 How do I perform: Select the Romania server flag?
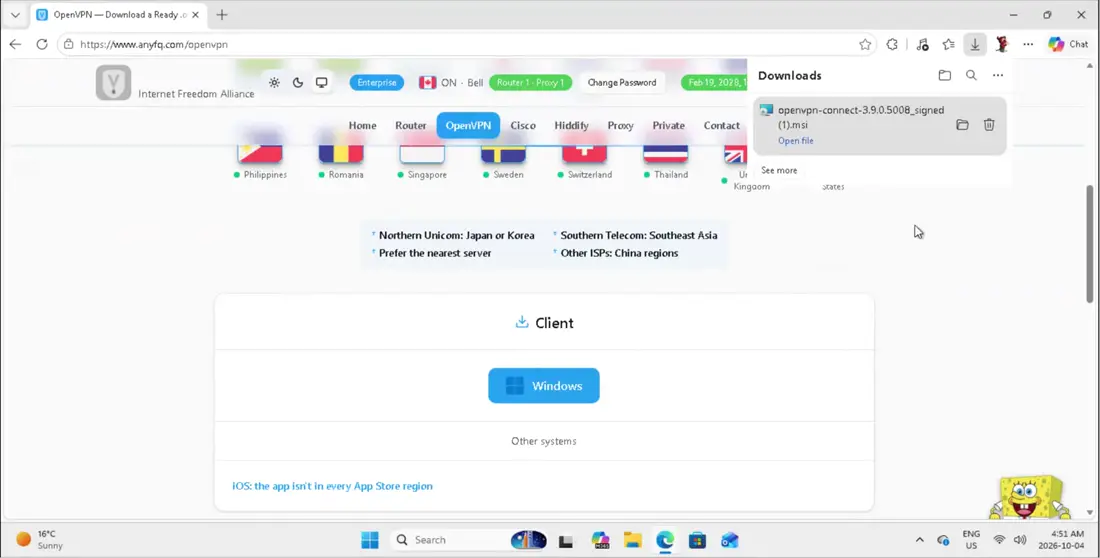pos(341,154)
